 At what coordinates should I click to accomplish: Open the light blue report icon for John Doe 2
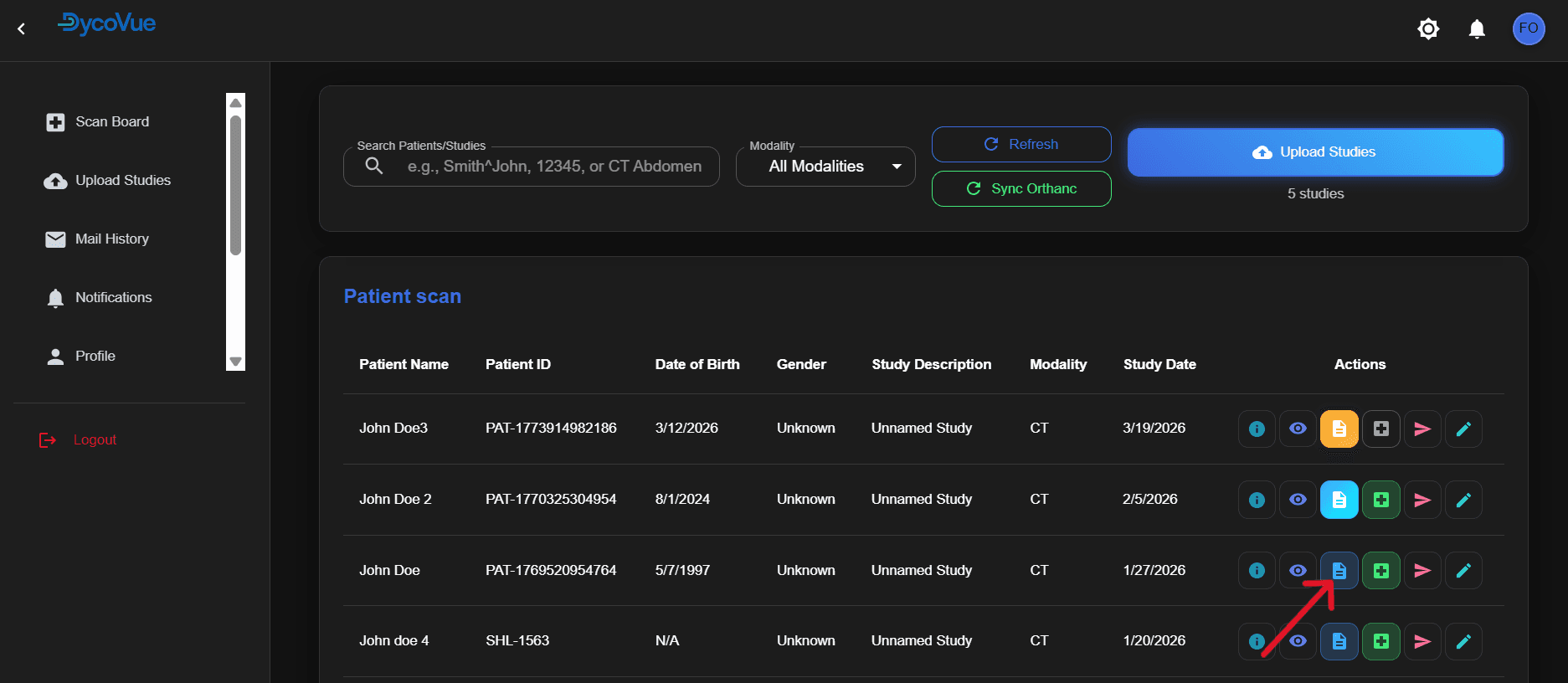click(1339, 500)
